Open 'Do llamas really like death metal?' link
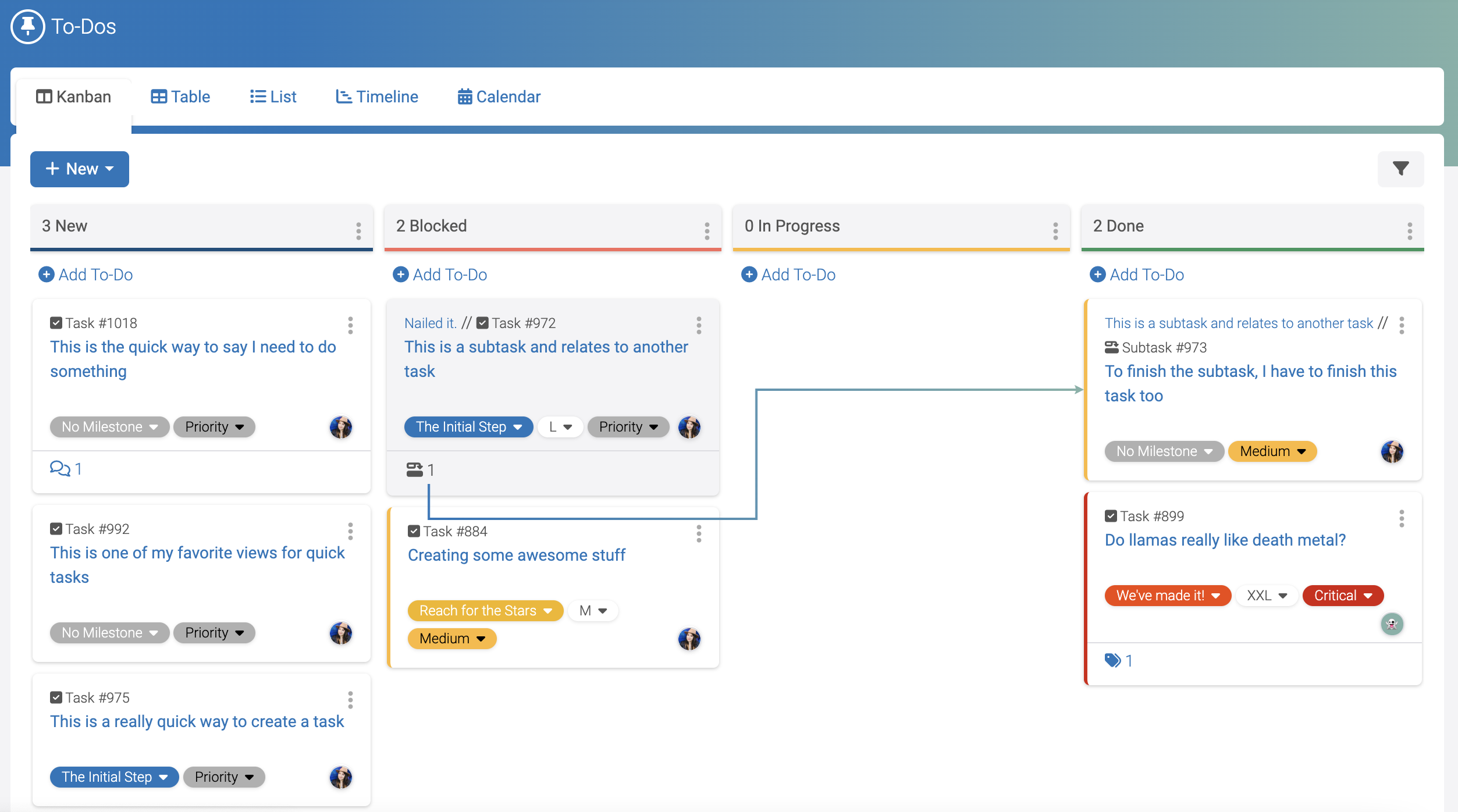 click(x=1225, y=540)
